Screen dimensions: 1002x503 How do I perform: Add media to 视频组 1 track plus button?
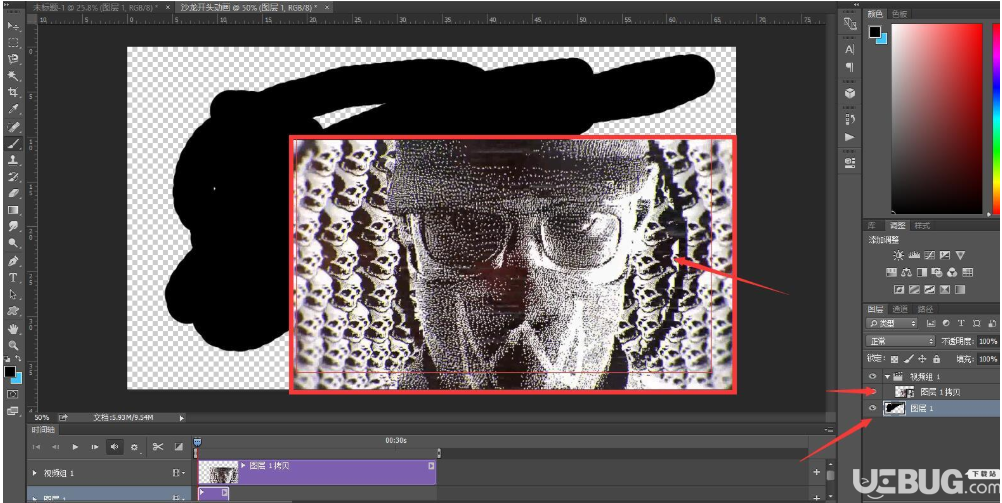(817, 472)
